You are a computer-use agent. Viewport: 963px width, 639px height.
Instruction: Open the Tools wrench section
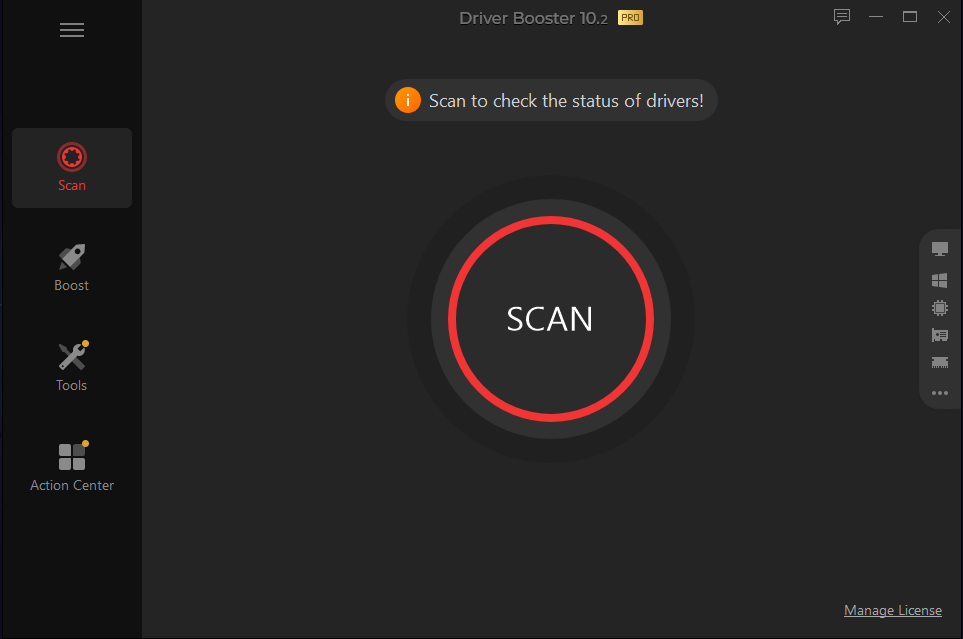[x=72, y=367]
